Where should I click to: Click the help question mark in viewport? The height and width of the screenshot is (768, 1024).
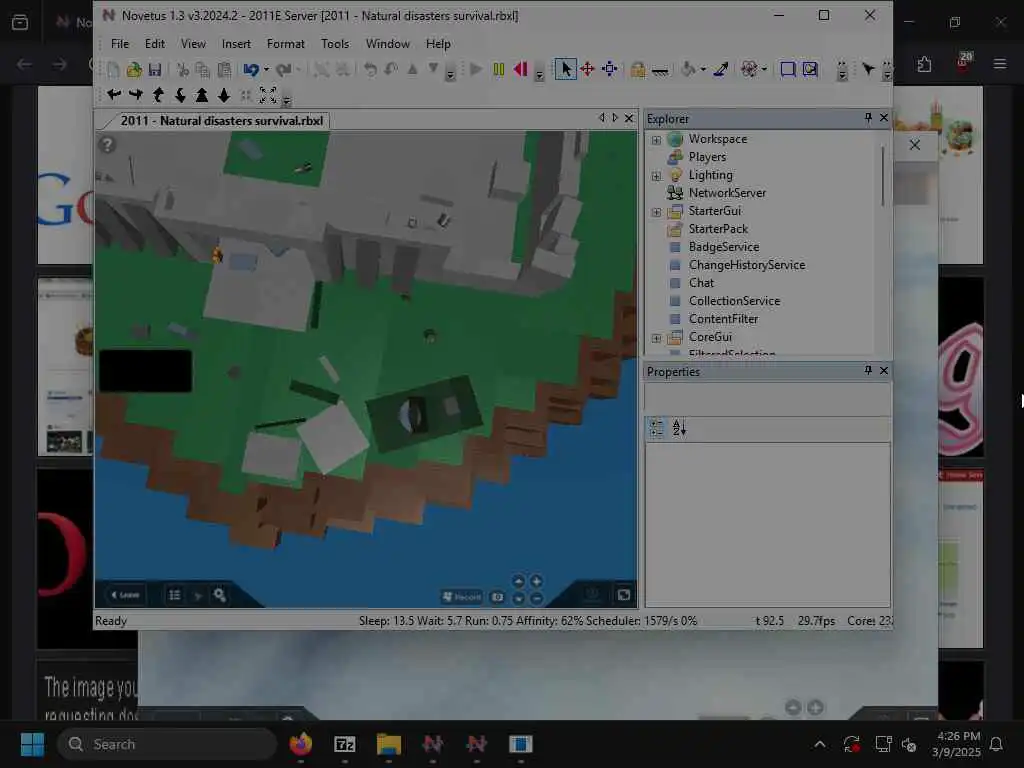pos(107,144)
